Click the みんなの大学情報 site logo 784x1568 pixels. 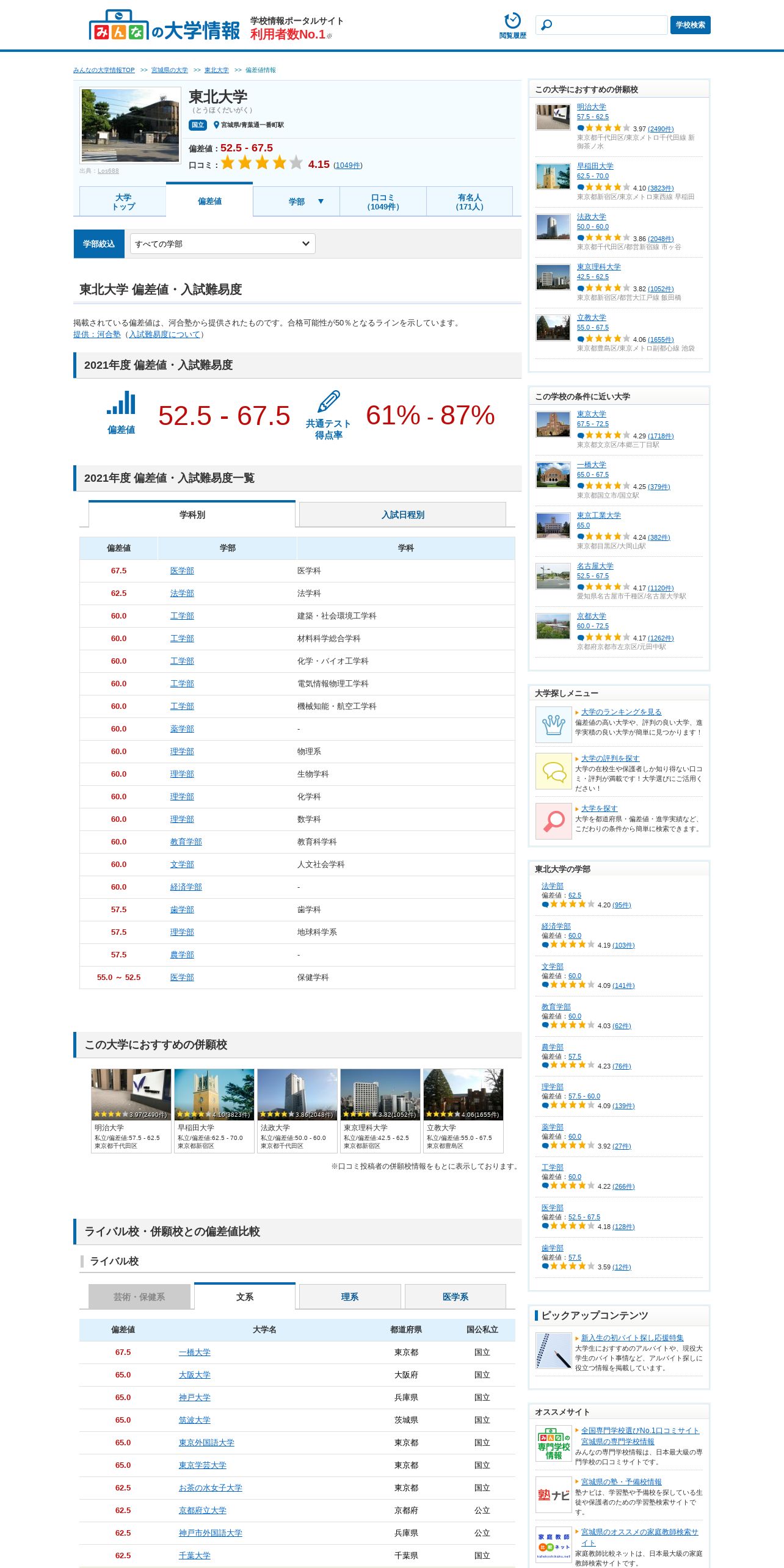tap(164, 26)
